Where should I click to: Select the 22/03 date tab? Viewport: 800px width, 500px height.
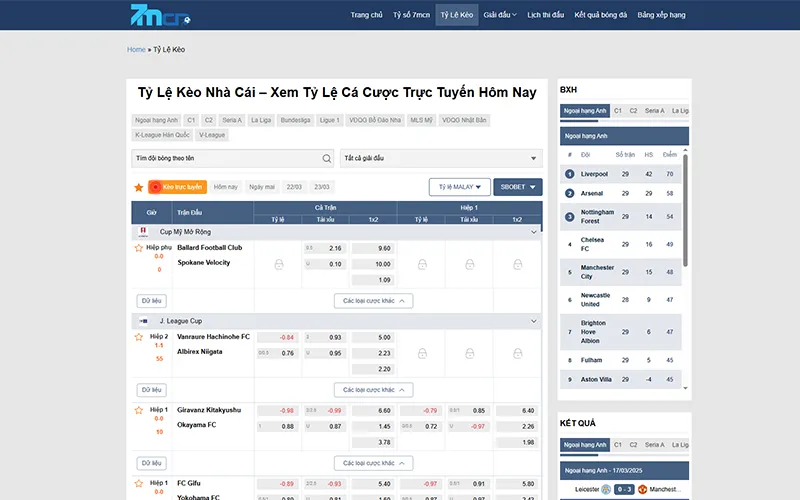[294, 187]
